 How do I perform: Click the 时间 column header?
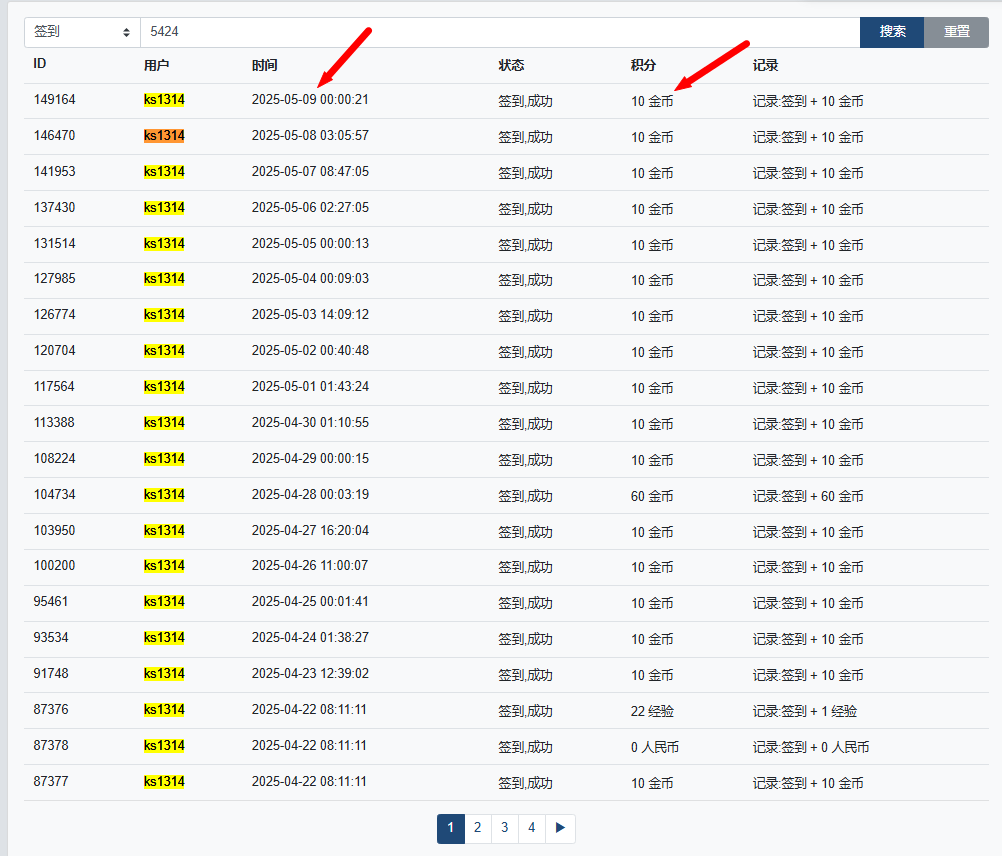265,65
